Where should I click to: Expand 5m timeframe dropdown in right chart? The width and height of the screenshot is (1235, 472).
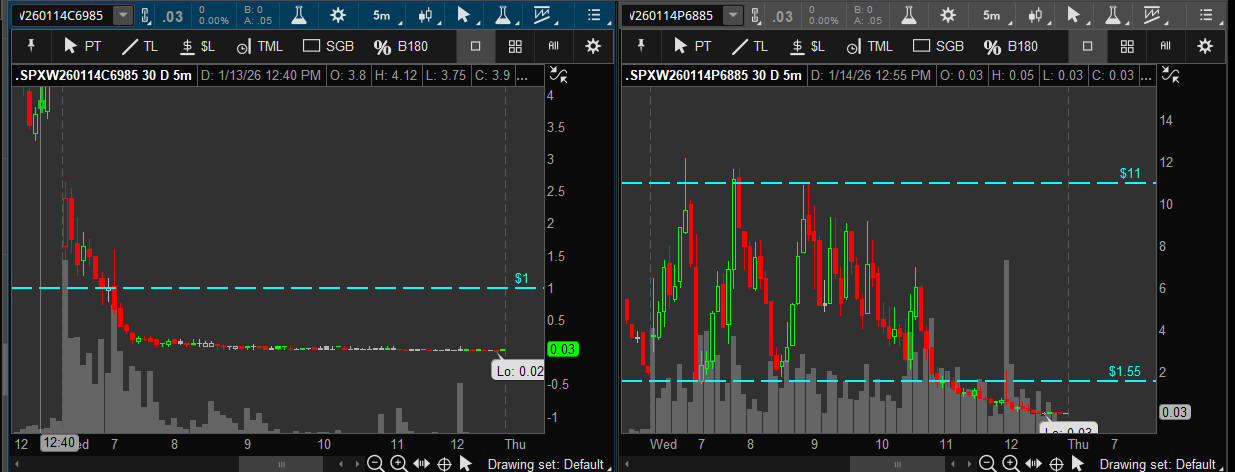click(995, 15)
